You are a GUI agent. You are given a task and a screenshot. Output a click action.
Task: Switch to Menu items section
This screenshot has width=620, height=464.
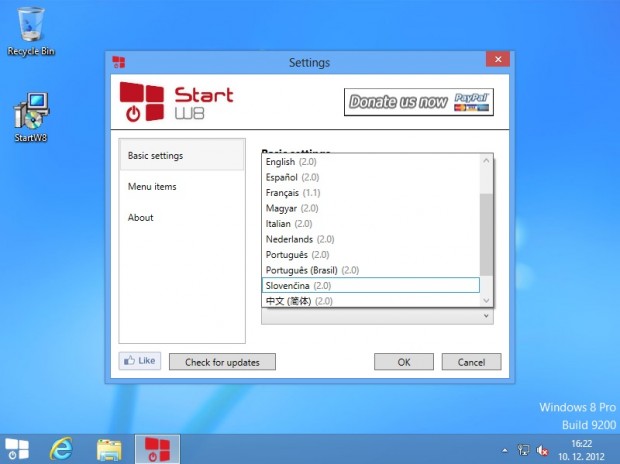pos(182,186)
